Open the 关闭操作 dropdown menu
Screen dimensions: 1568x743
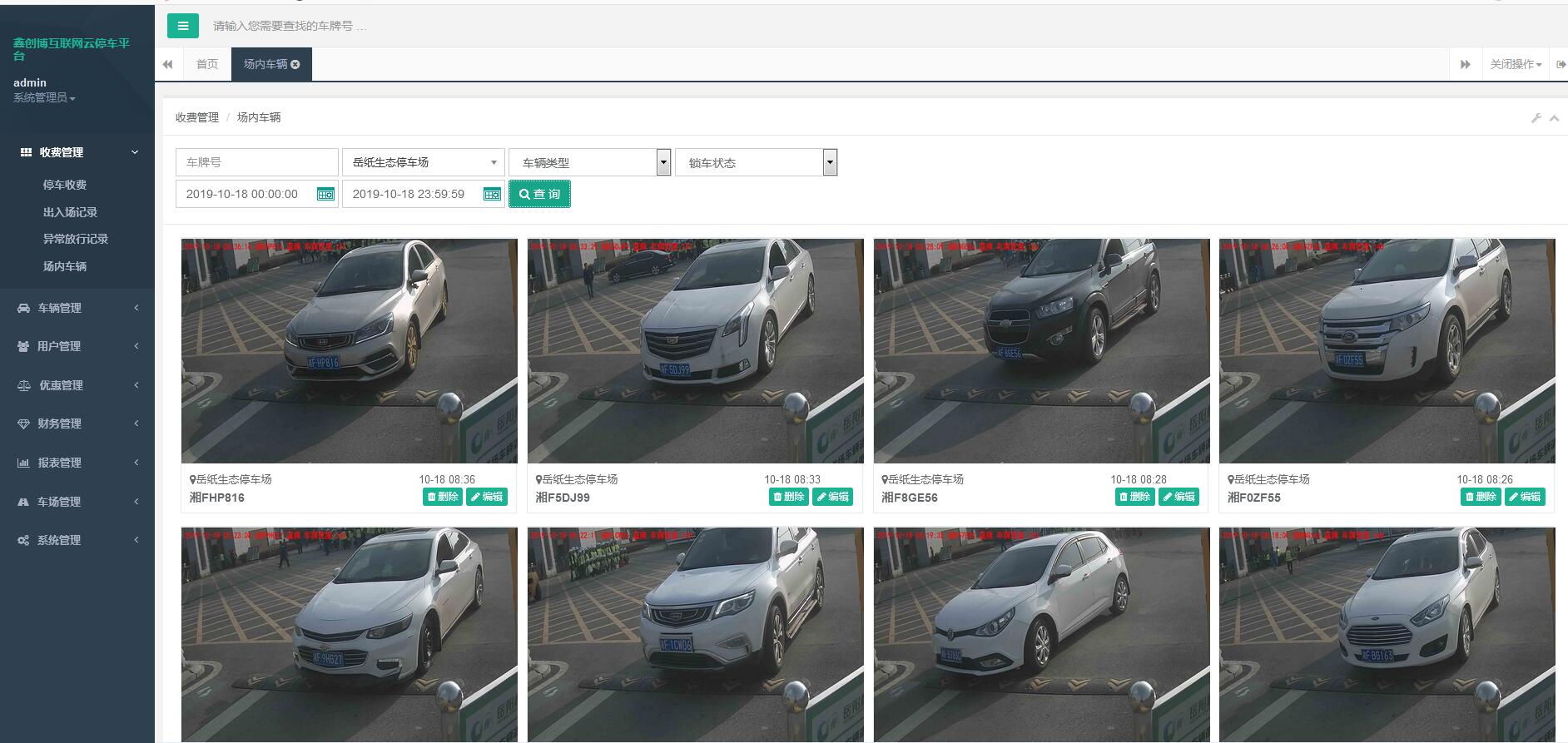click(1515, 64)
